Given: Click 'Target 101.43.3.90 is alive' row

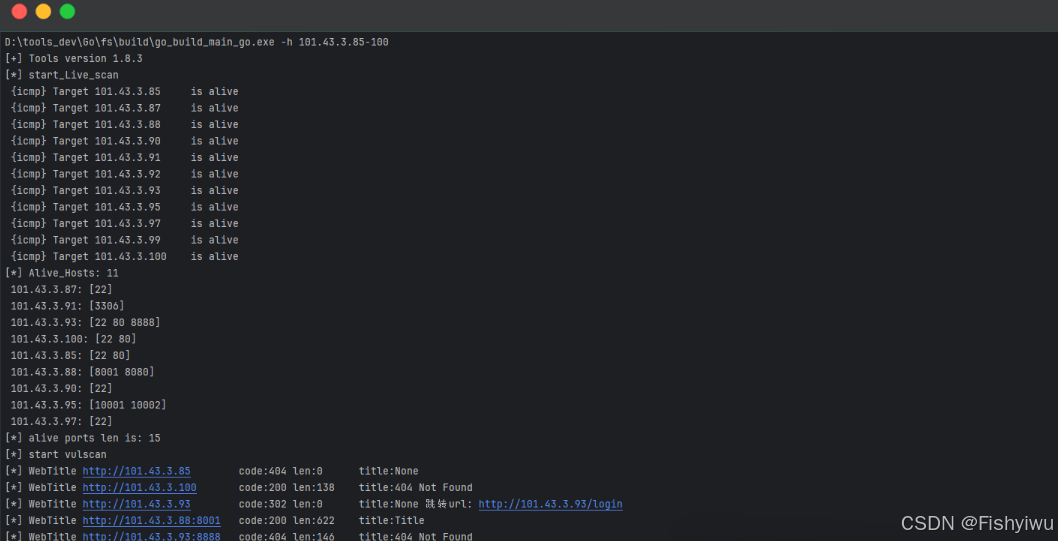Looking at the screenshot, I should coord(125,141).
